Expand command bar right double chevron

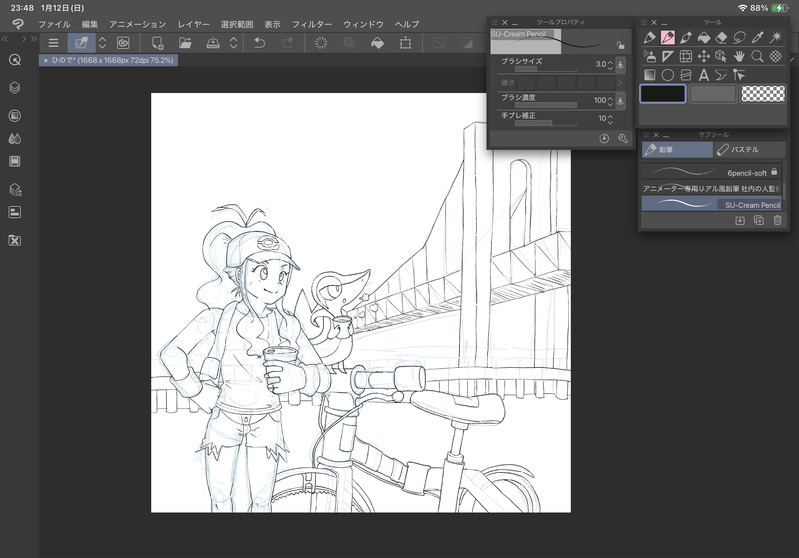pyautogui.click(x=34, y=39)
